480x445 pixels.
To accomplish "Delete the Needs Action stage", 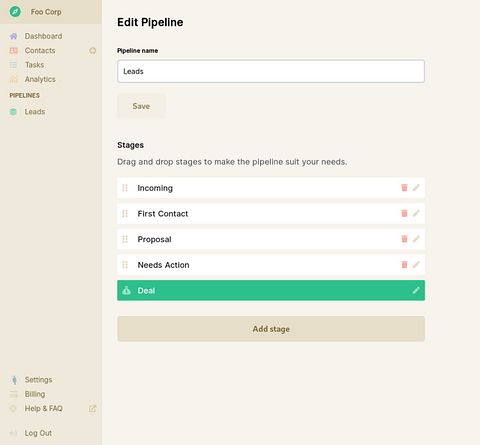I will (x=404, y=265).
